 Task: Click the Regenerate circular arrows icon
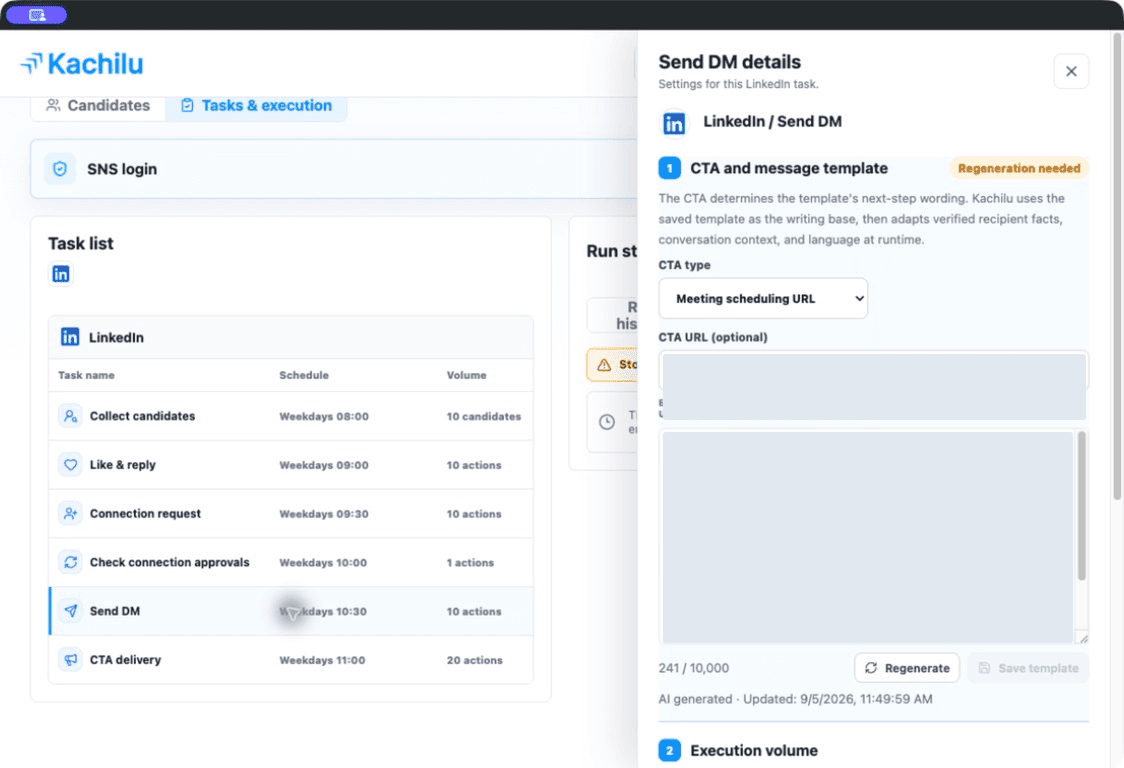click(871, 668)
